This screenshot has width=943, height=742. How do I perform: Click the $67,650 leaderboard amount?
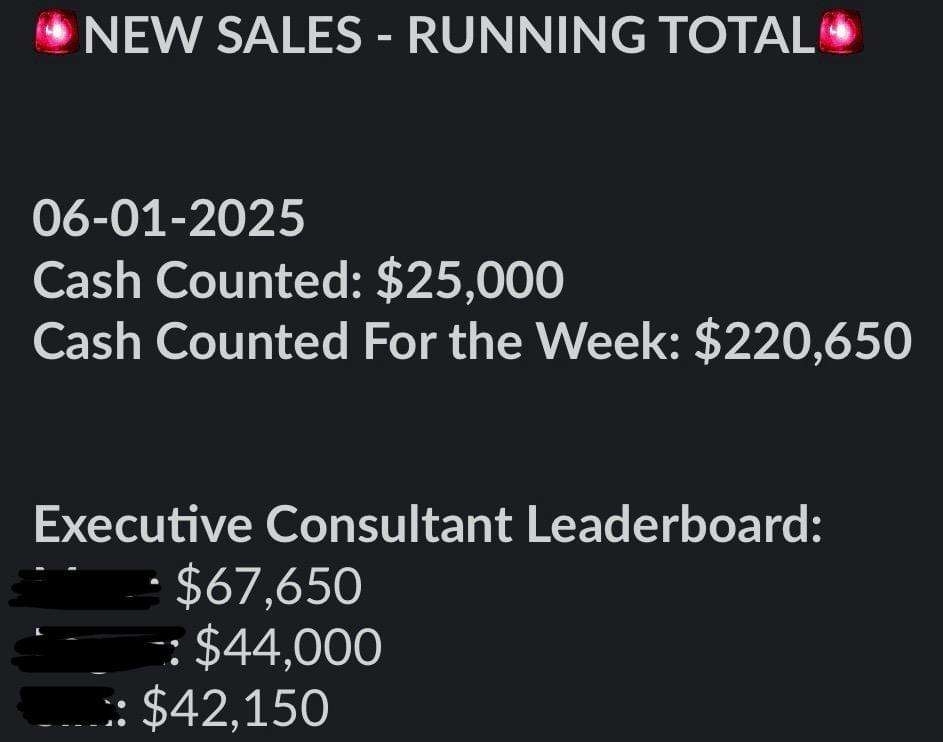click(267, 586)
